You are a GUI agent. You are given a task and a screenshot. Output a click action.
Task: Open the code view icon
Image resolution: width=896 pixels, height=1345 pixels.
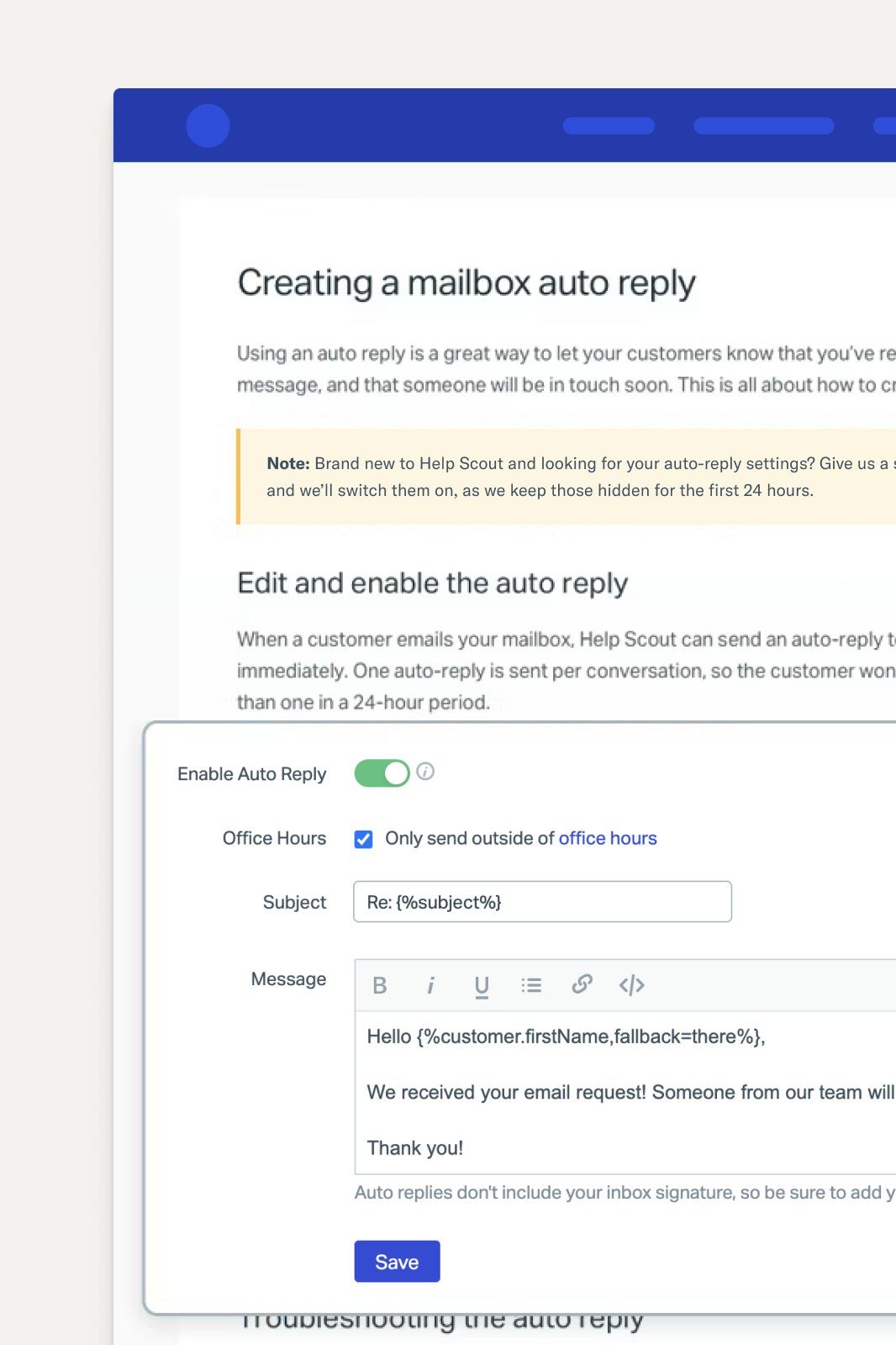[x=631, y=985]
